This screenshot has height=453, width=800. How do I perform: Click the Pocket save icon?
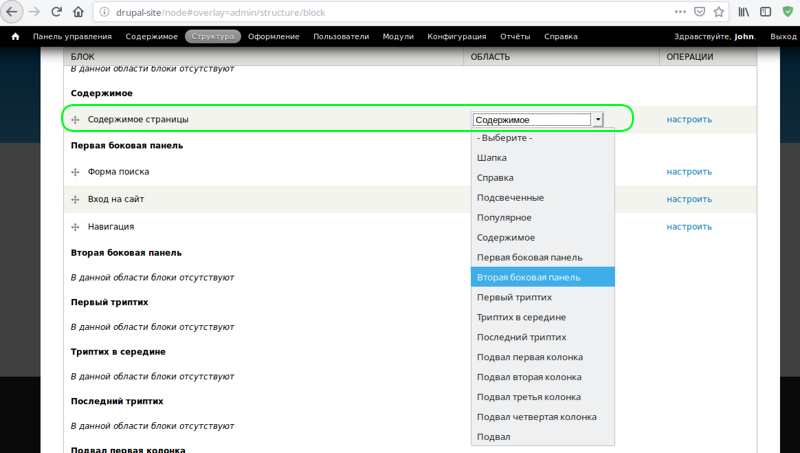(x=699, y=12)
